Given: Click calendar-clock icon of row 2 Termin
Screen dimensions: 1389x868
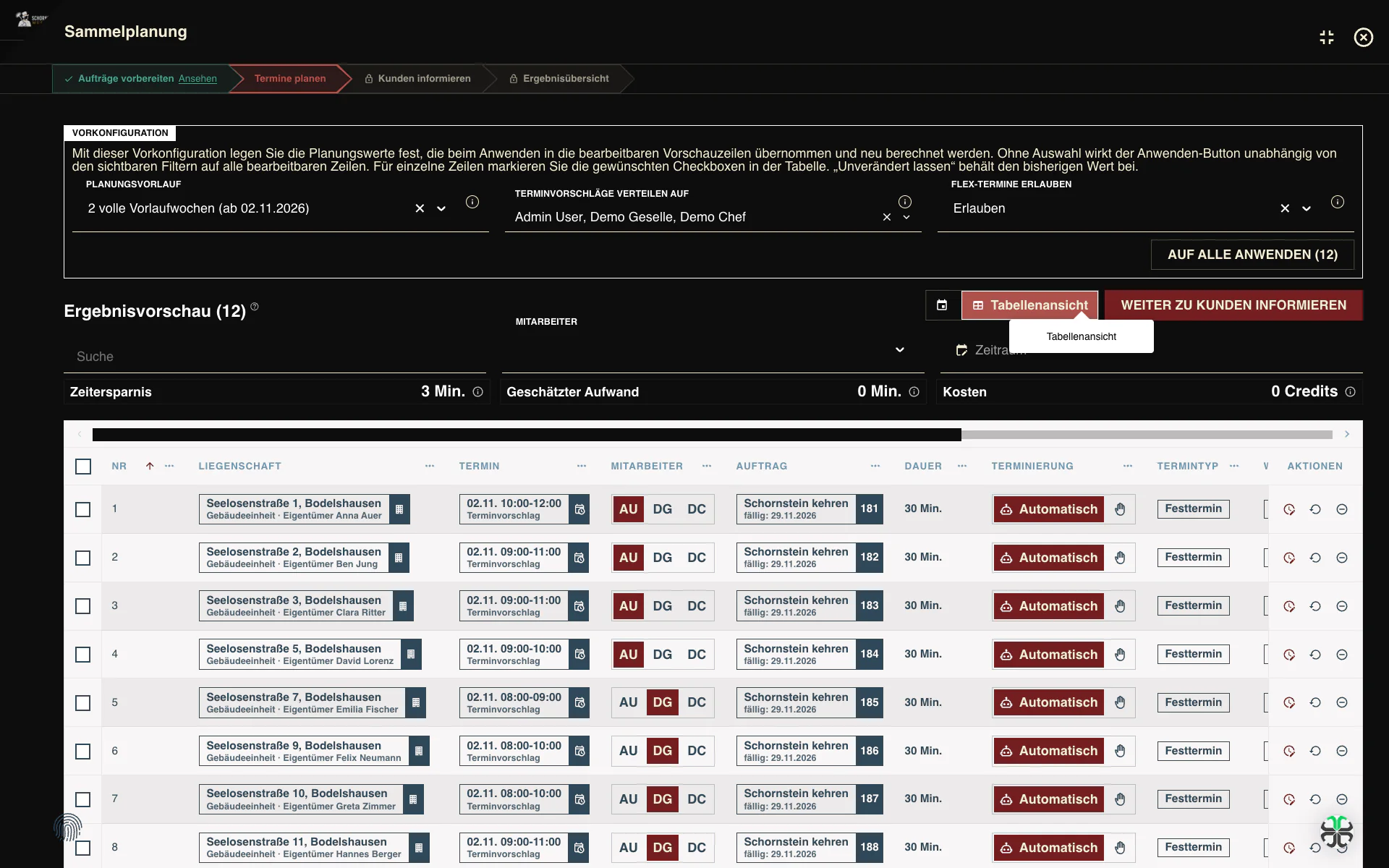Looking at the screenshot, I should pos(579,558).
